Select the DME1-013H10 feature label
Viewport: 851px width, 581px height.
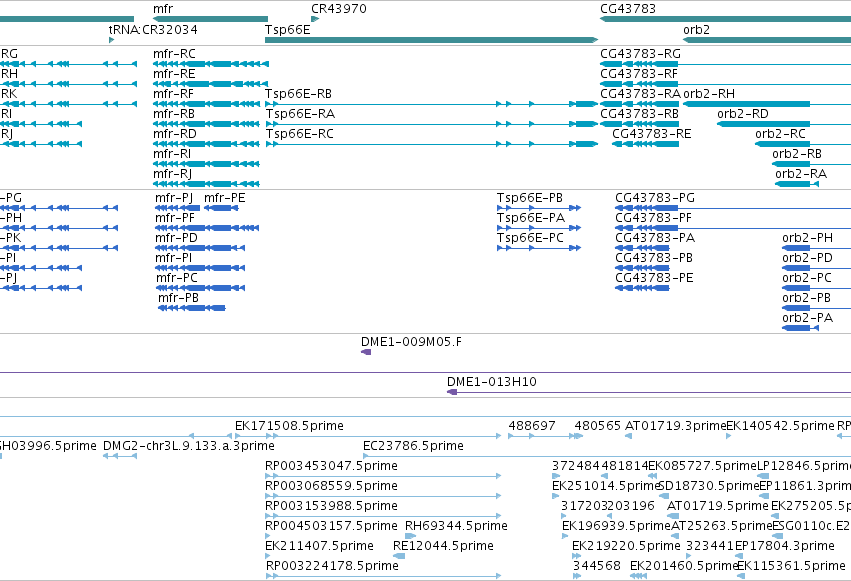pos(492,382)
